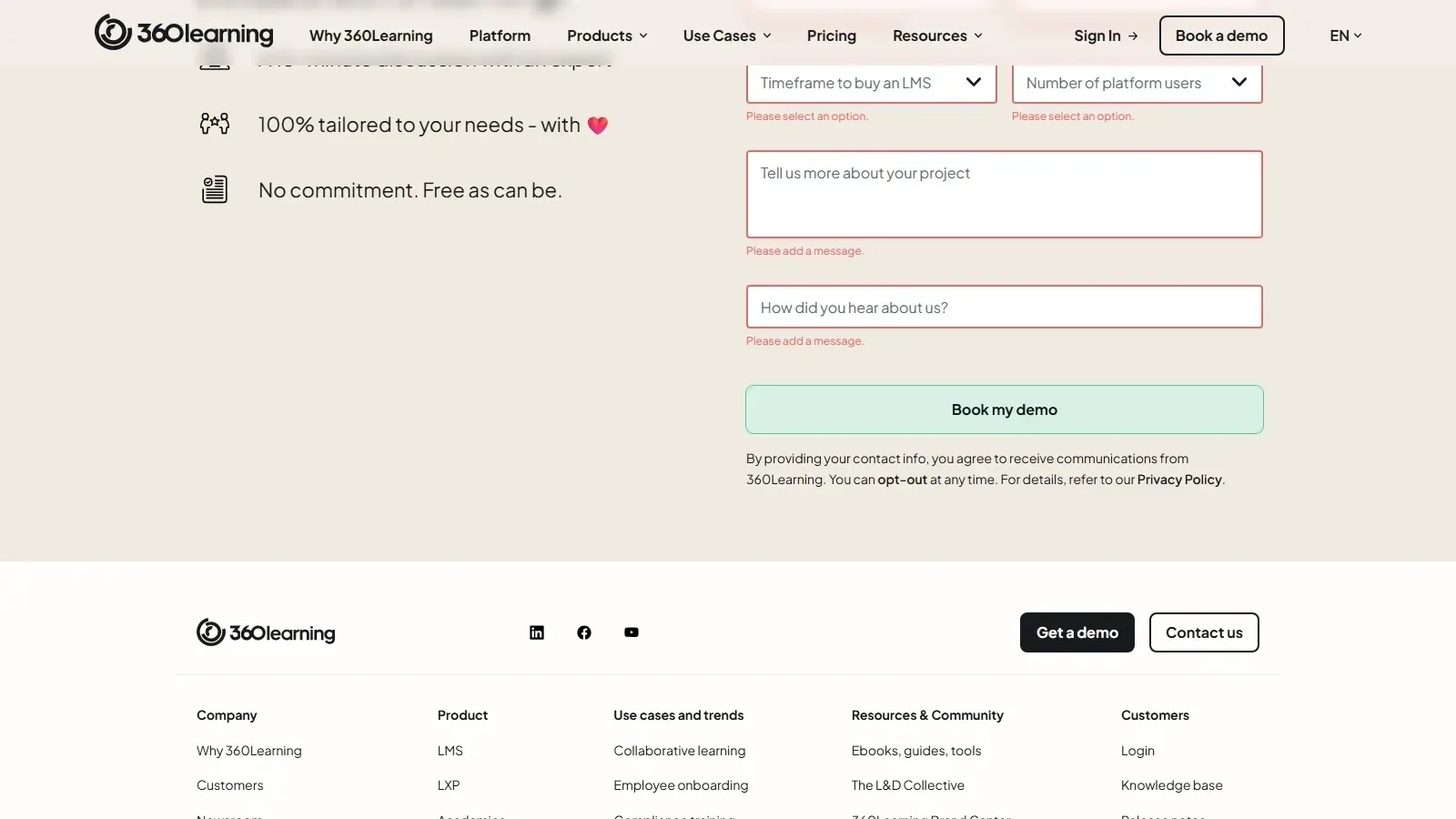Expand the Products menu

click(x=607, y=35)
